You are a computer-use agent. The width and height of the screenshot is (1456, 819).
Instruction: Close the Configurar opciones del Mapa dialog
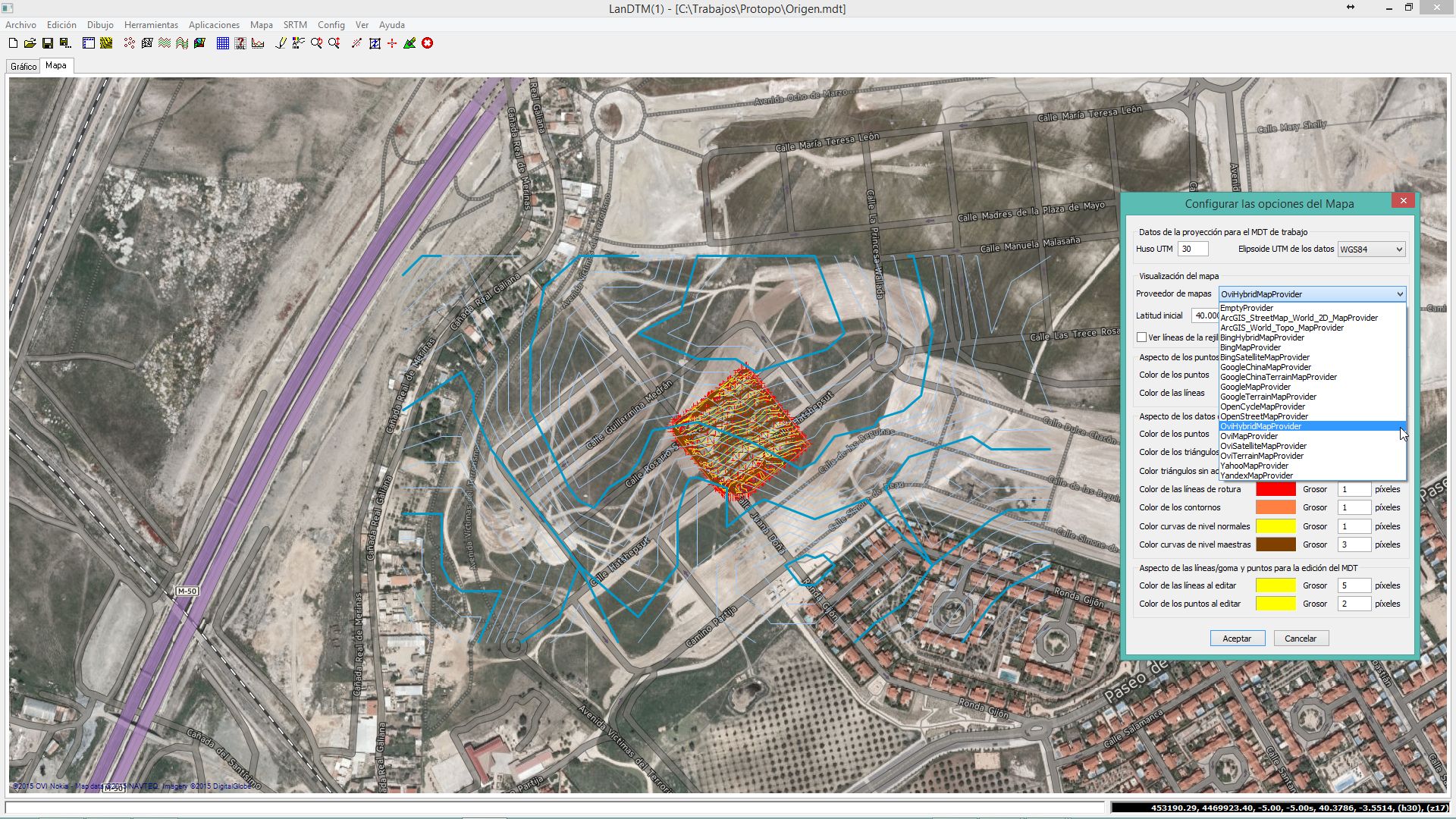[1403, 201]
